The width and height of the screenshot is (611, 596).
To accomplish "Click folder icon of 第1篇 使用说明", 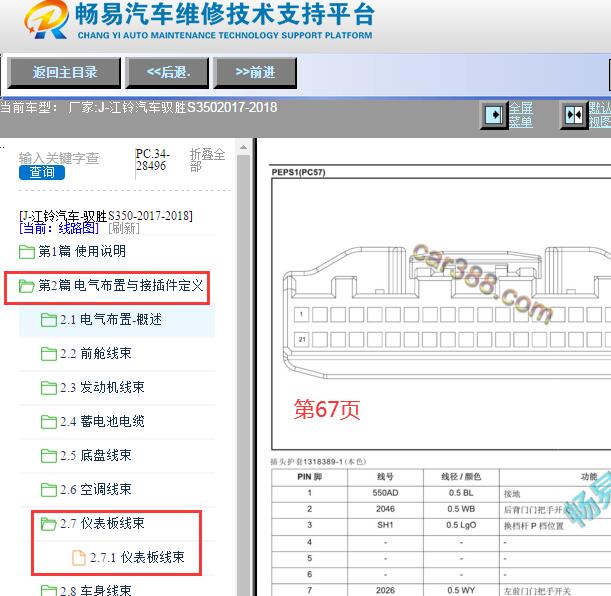I will [26, 252].
